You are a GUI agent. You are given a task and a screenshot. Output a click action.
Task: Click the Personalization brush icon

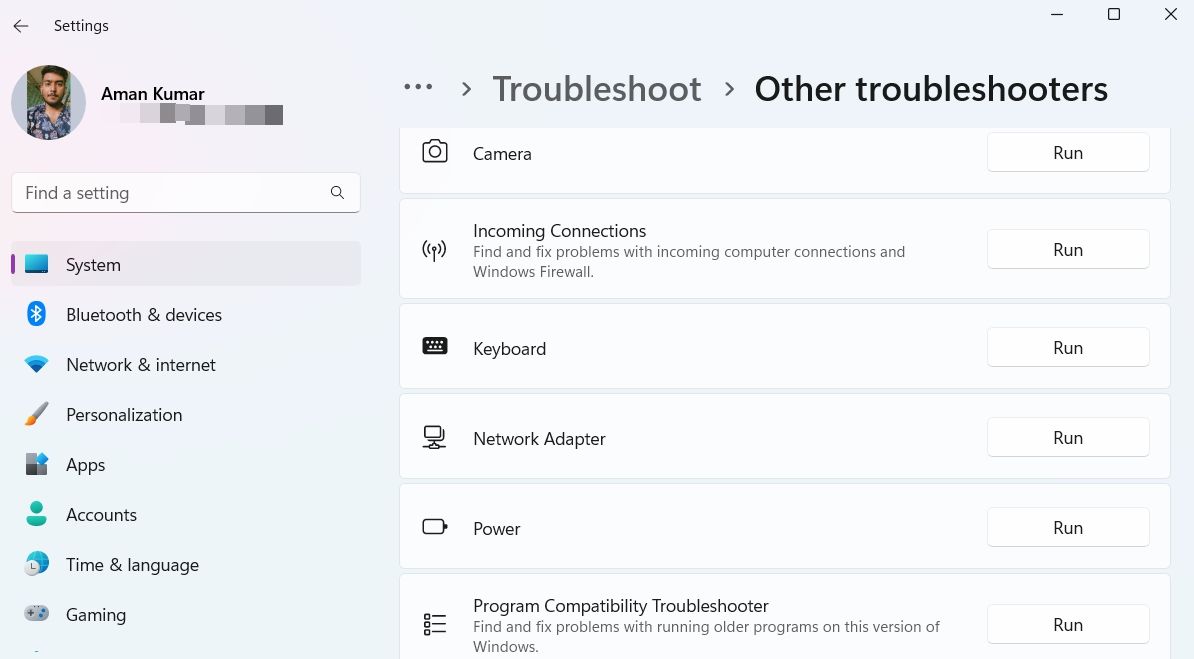(37, 414)
